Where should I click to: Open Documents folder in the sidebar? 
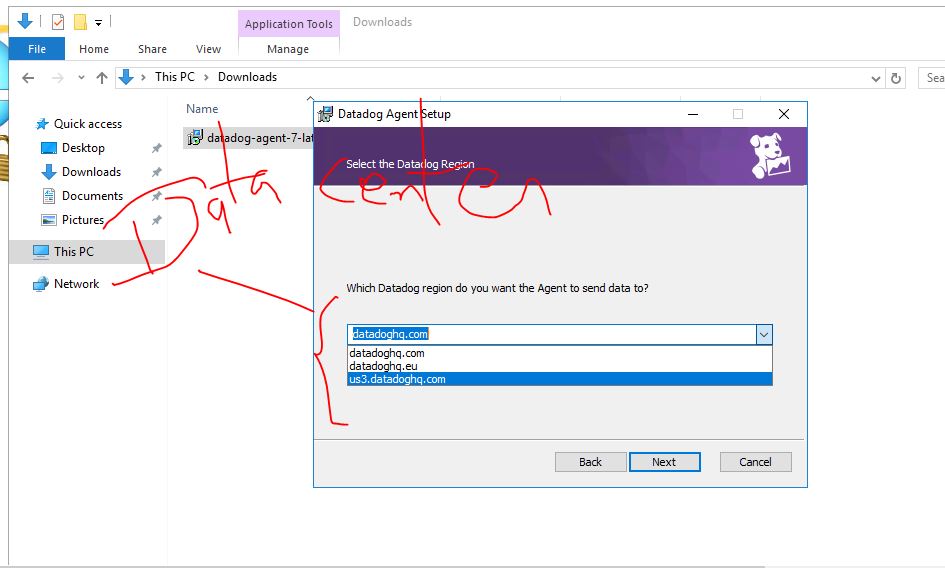click(92, 196)
